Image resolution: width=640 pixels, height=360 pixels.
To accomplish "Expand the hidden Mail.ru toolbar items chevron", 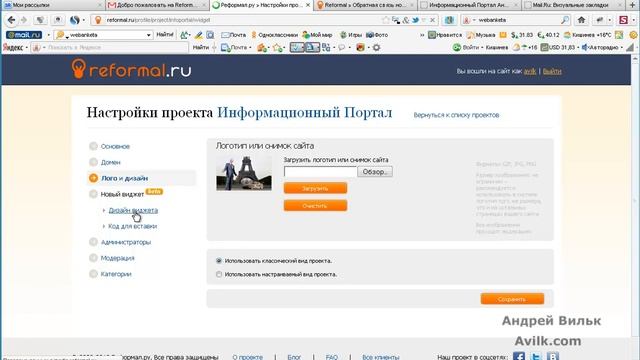I will (x=422, y=35).
